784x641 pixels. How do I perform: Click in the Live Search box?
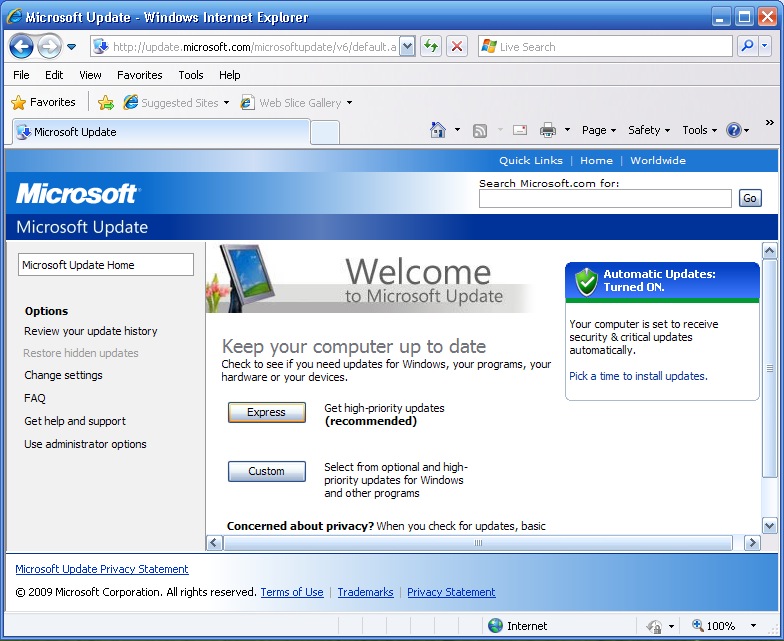(606, 47)
